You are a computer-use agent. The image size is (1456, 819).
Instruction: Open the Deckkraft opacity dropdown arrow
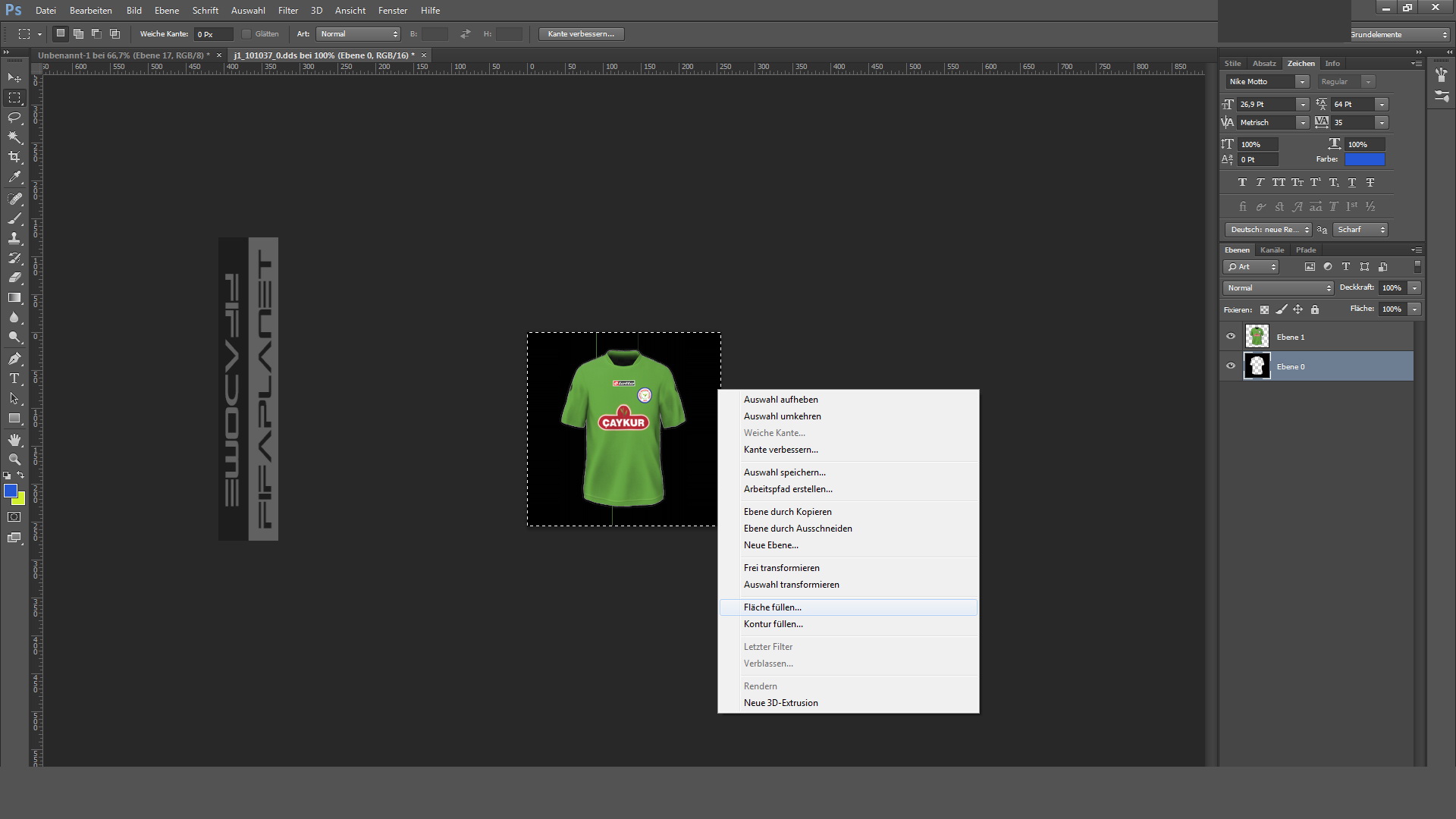[x=1414, y=288]
